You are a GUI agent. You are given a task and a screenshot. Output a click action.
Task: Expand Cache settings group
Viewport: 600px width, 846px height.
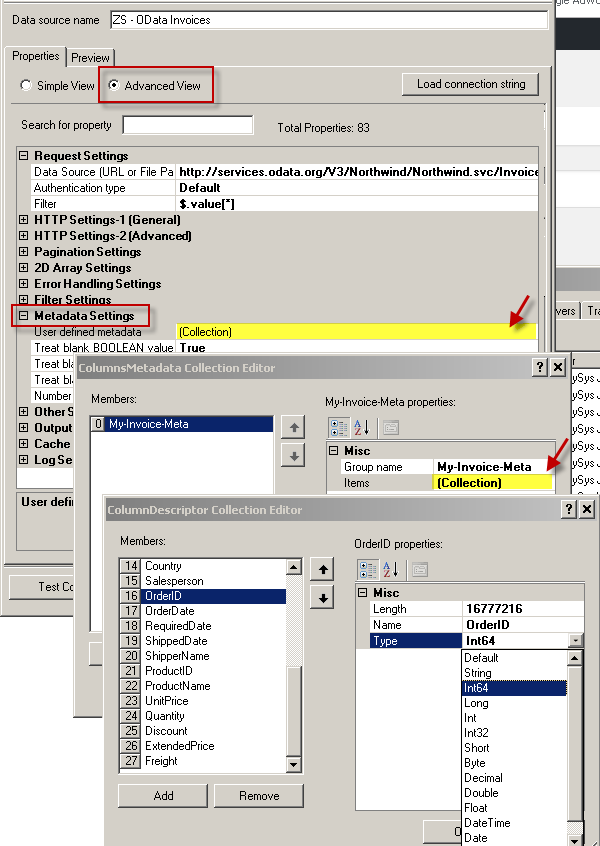click(24, 444)
